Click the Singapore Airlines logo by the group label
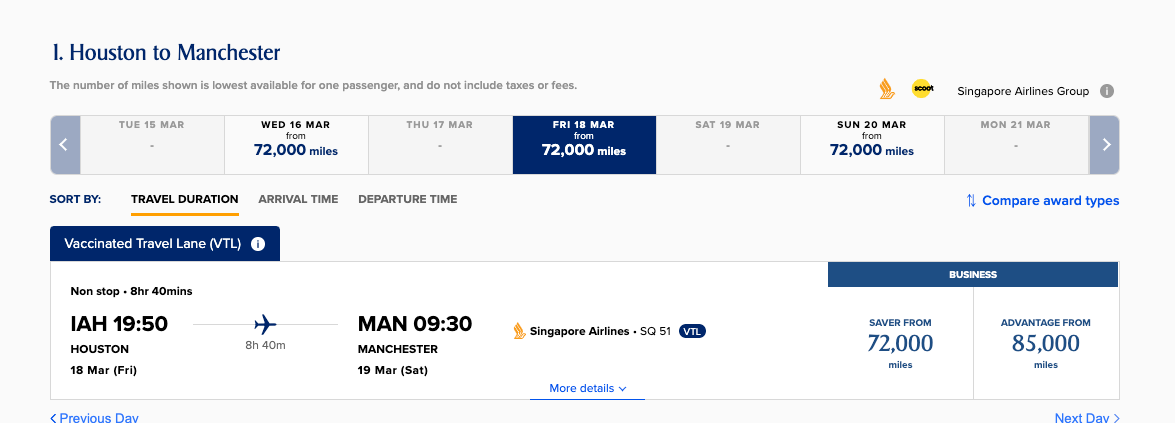Screen dimensions: 1175x423 click(886, 88)
